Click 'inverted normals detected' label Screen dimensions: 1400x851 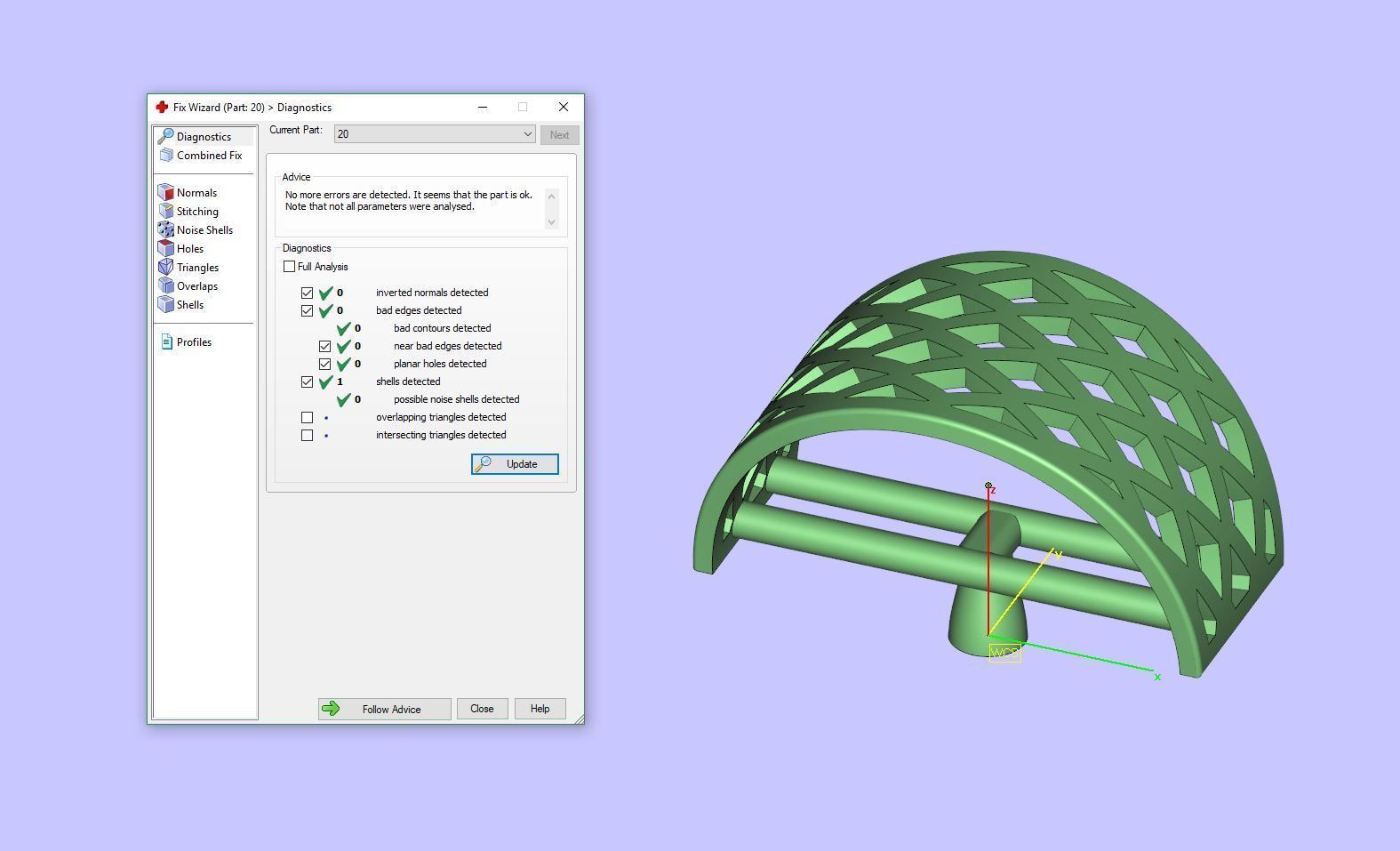tap(432, 293)
